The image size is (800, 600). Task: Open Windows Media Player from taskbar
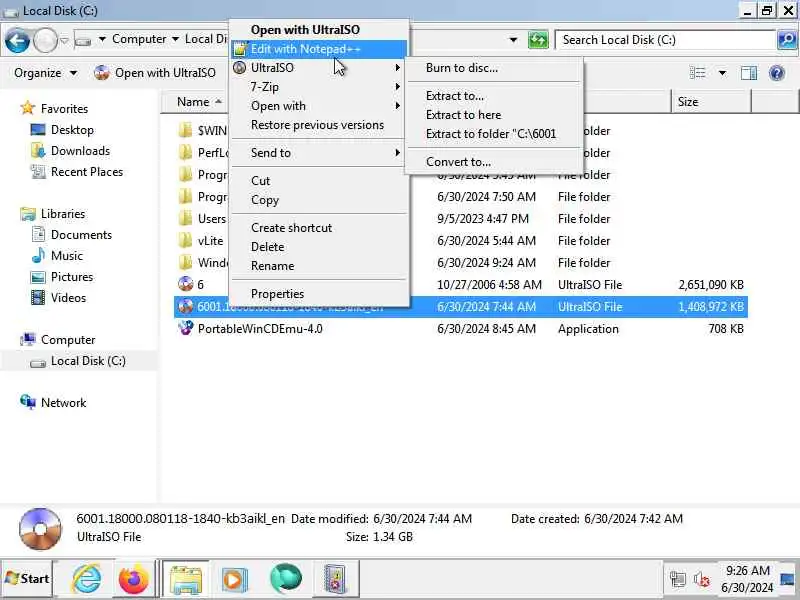pyautogui.click(x=234, y=579)
